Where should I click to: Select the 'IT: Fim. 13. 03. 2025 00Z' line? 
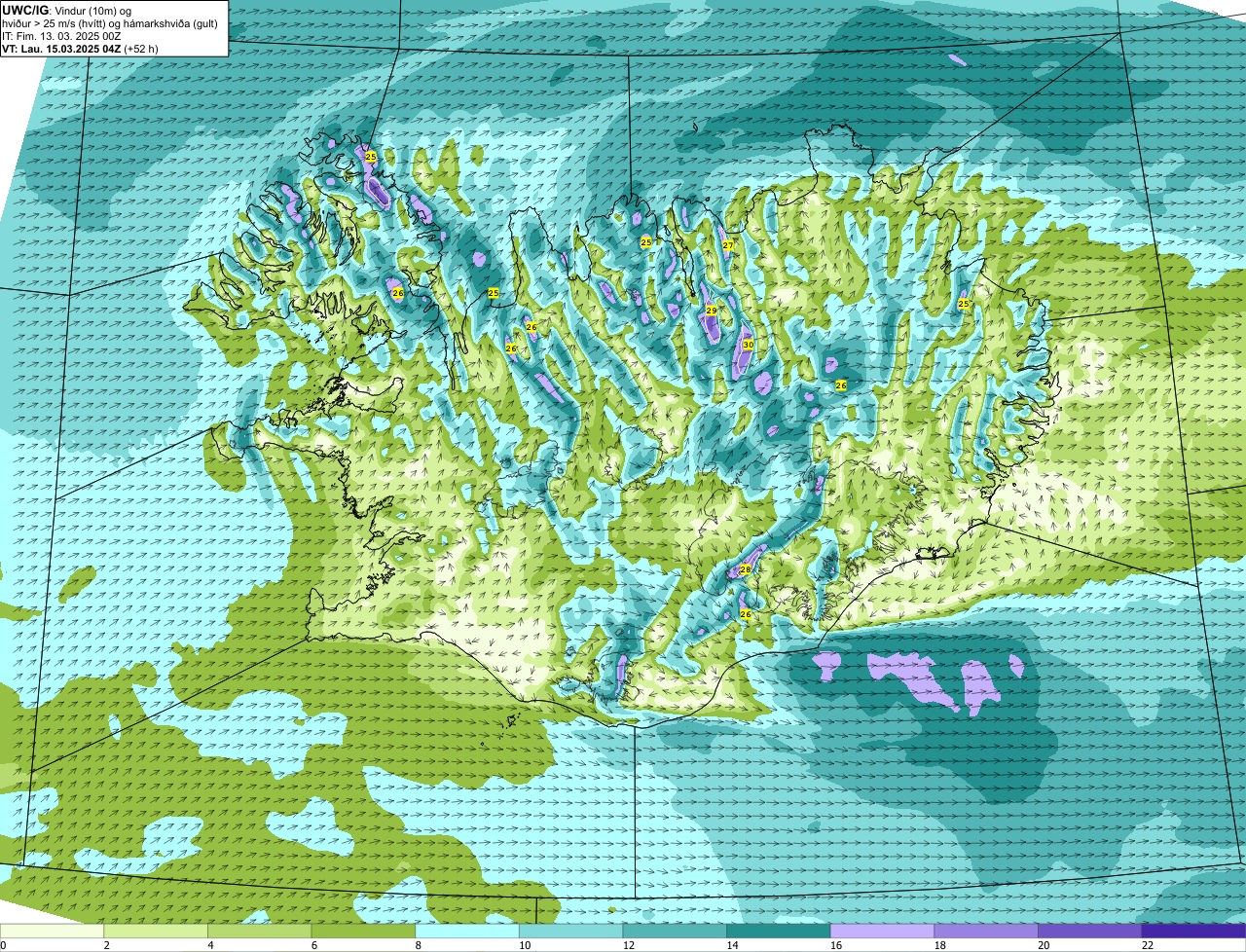[x=62, y=35]
